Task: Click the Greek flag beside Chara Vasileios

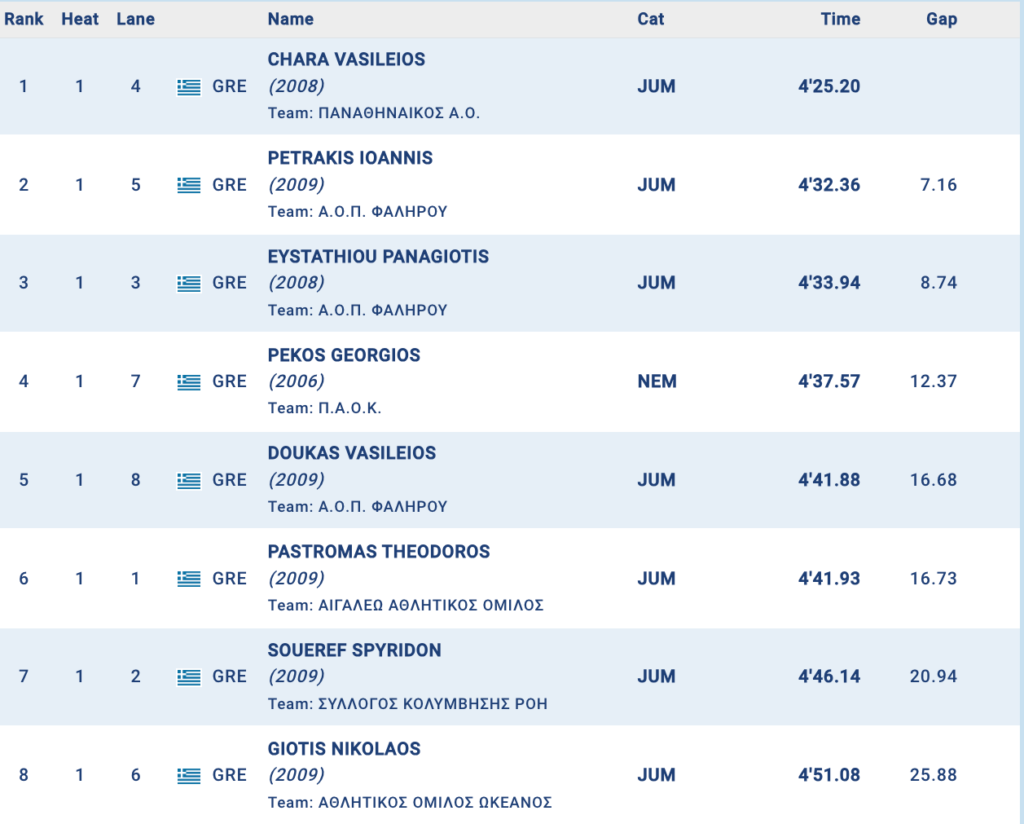Action: tap(189, 87)
